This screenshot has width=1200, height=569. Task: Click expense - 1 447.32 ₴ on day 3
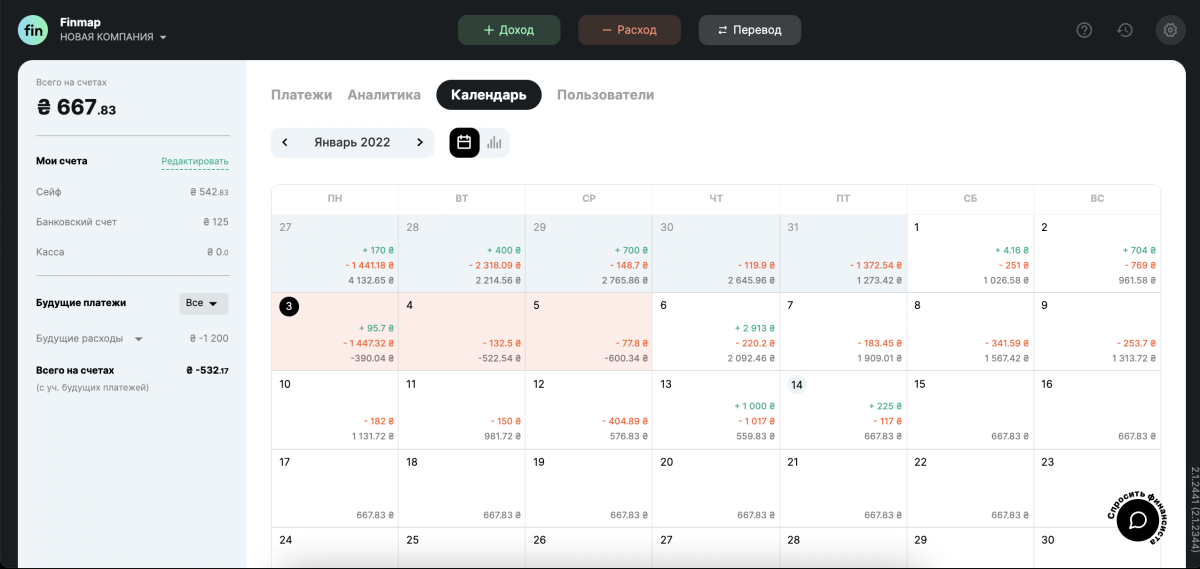[369, 343]
